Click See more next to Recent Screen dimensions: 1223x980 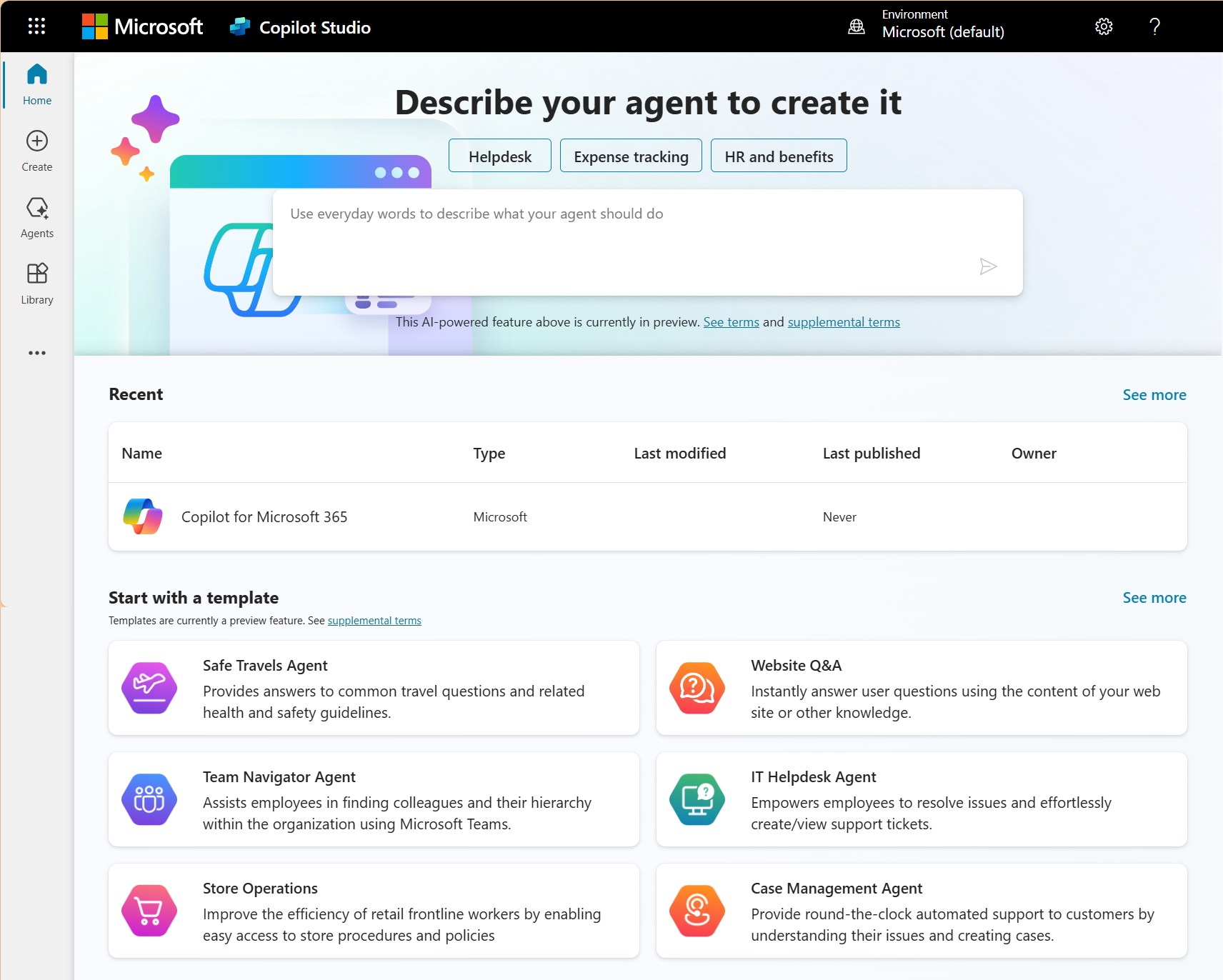coord(1154,394)
